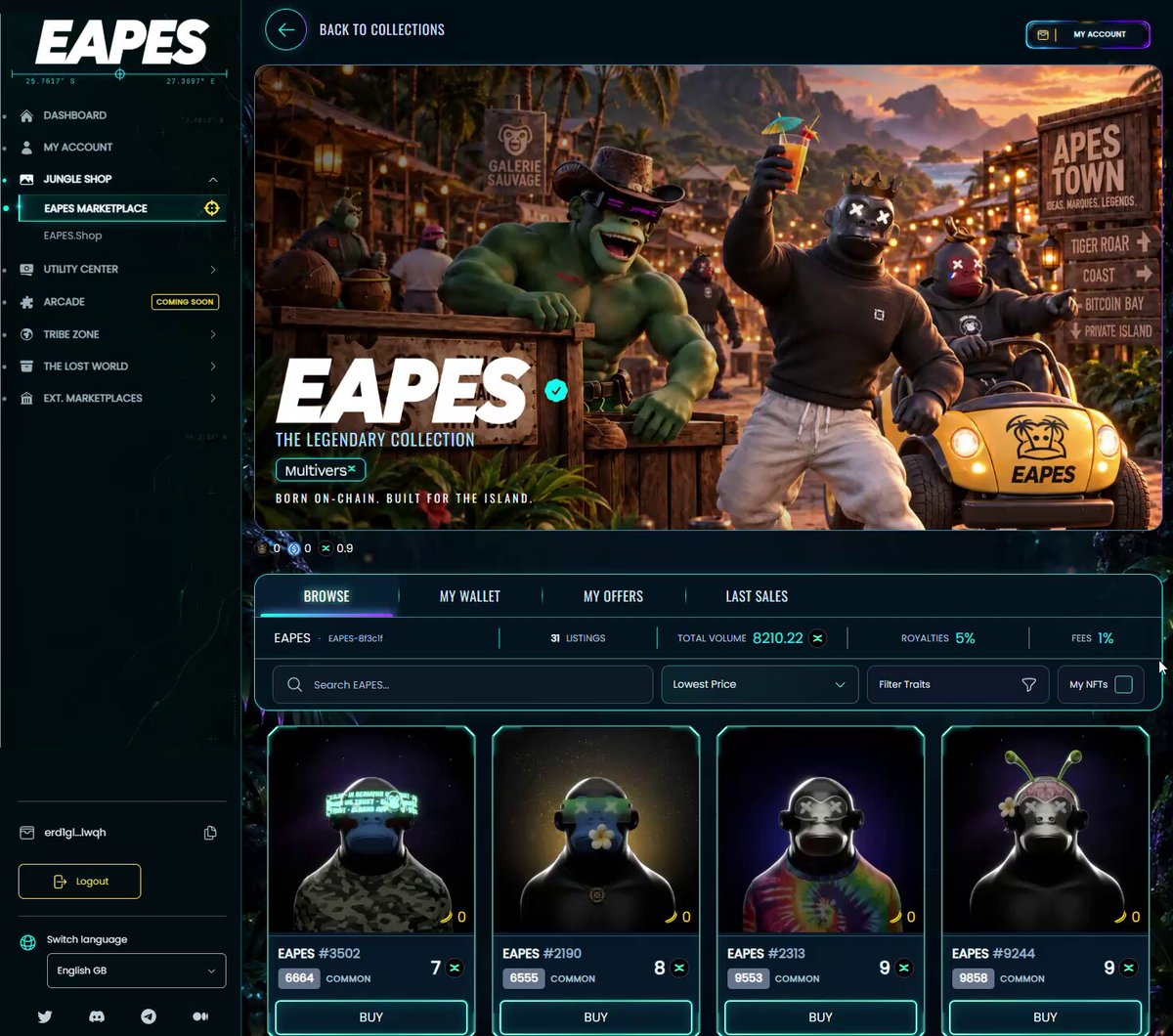
Task: Open EAPES.Shop in the sidebar
Action: pos(73,236)
